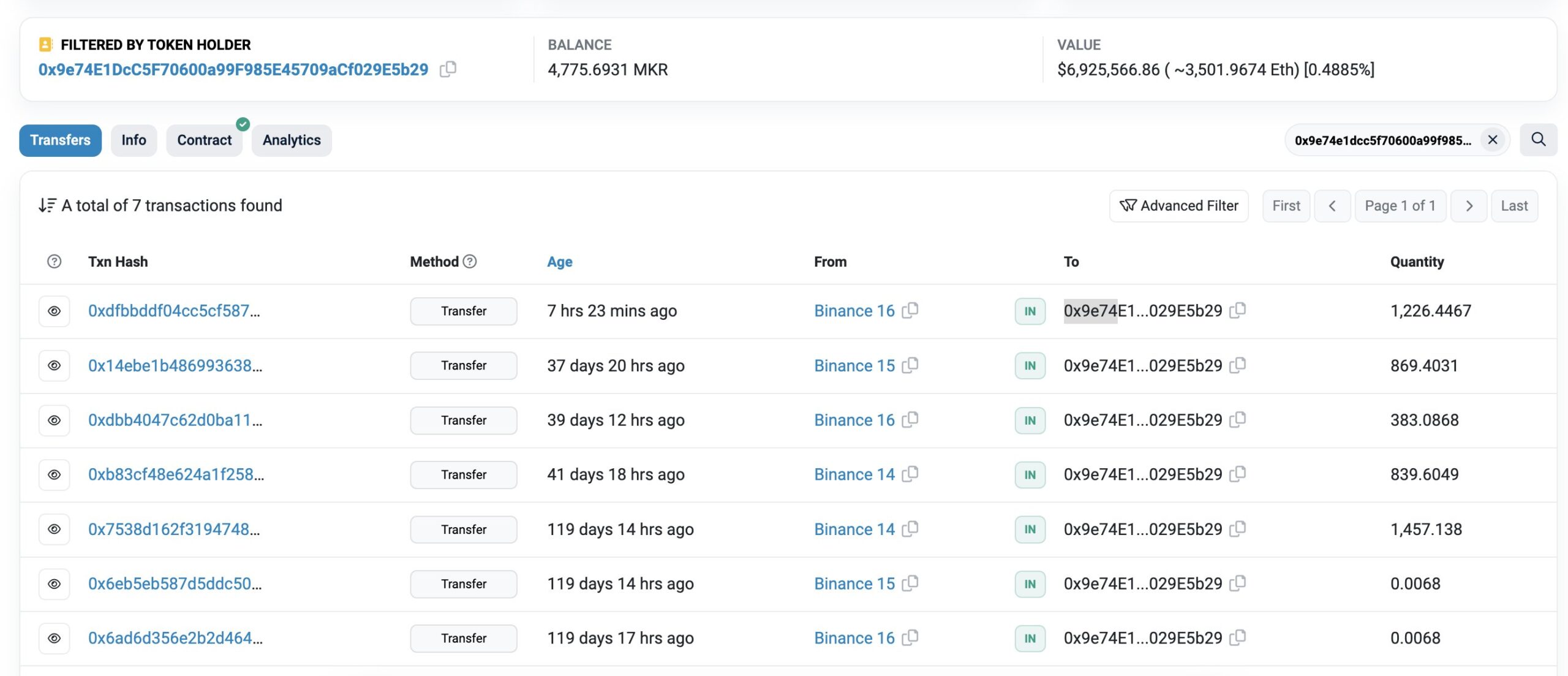The height and width of the screenshot is (676, 1568).
Task: Toggle eye preview for 0x6eb5eb587d5ddc50 transaction
Action: (54, 583)
